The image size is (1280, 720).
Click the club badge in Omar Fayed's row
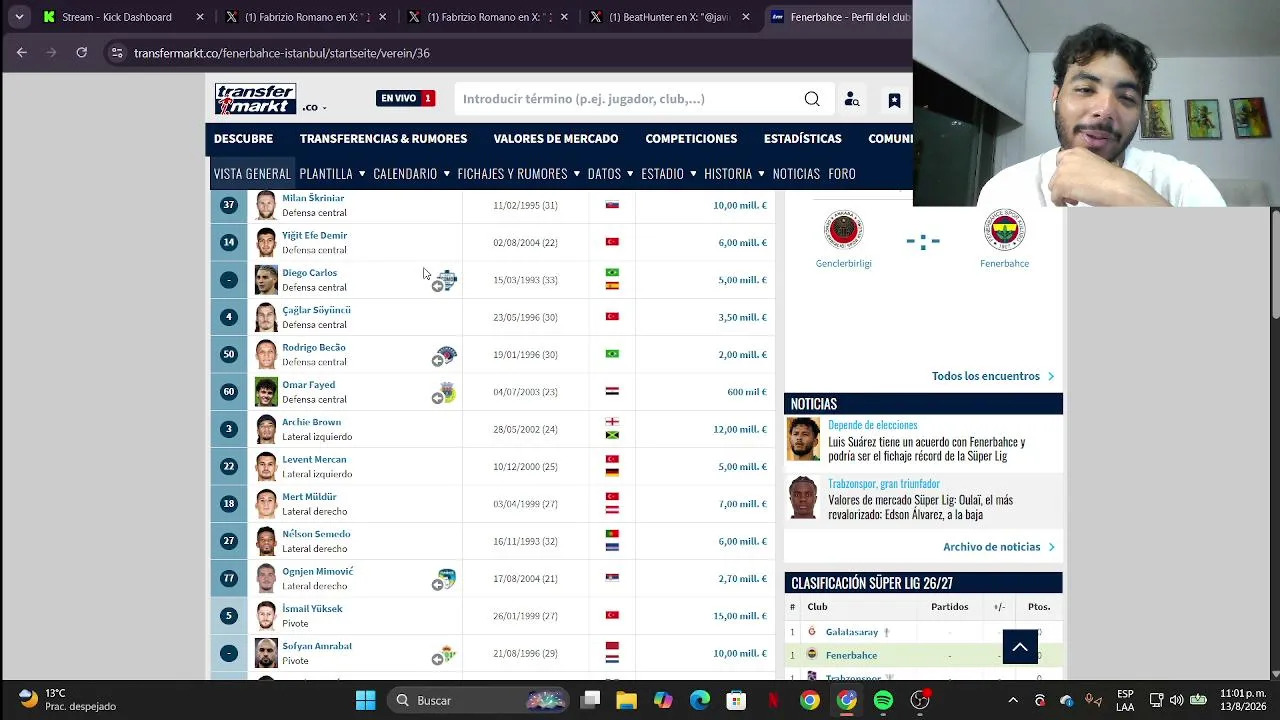pos(446,391)
